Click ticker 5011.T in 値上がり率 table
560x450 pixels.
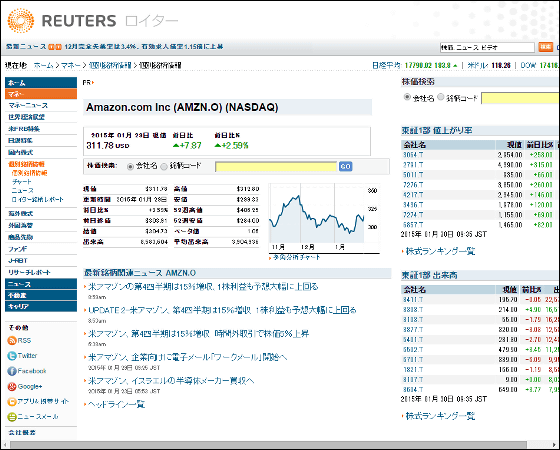pos(413,175)
